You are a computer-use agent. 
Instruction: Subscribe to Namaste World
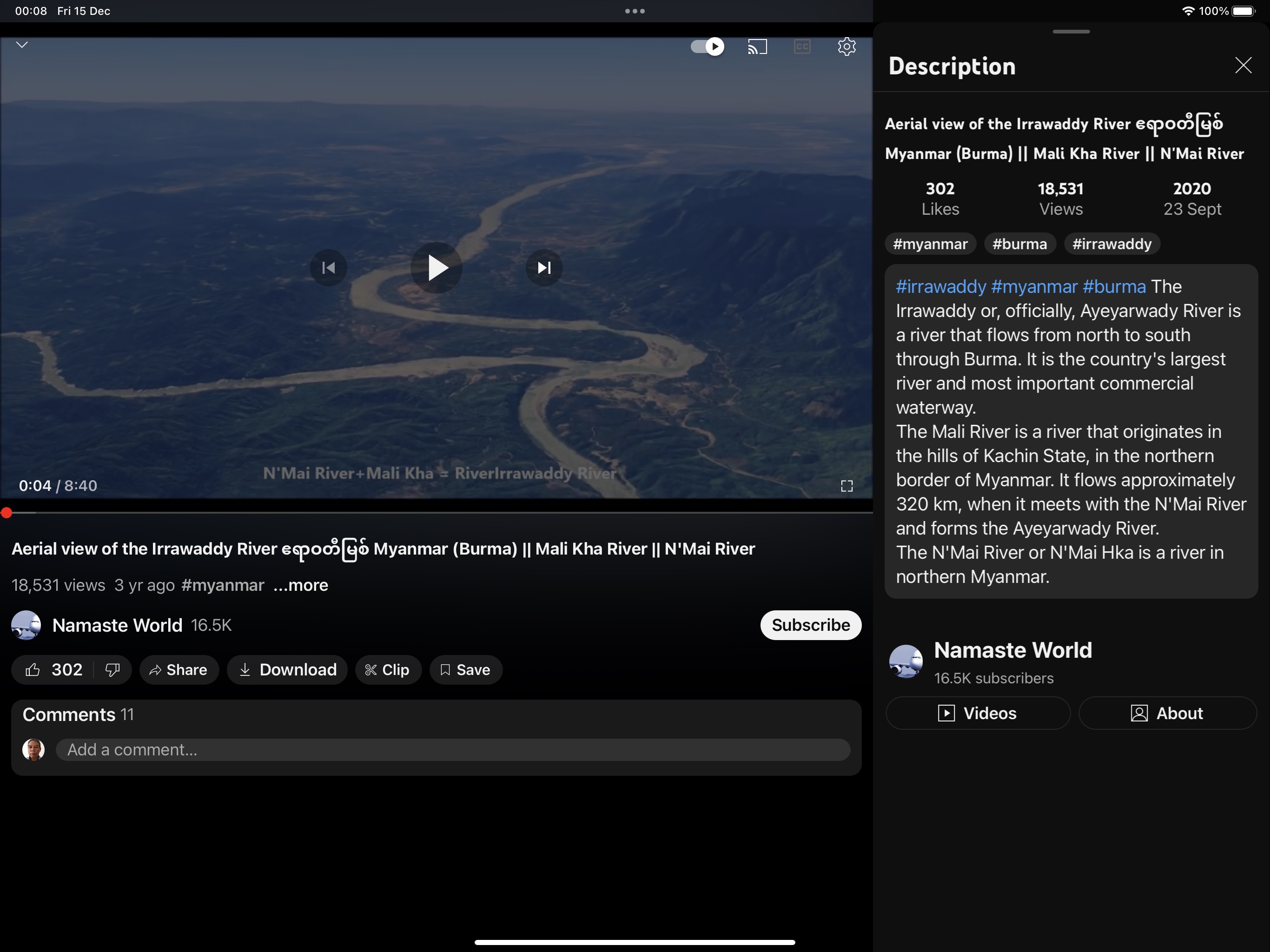(810, 625)
